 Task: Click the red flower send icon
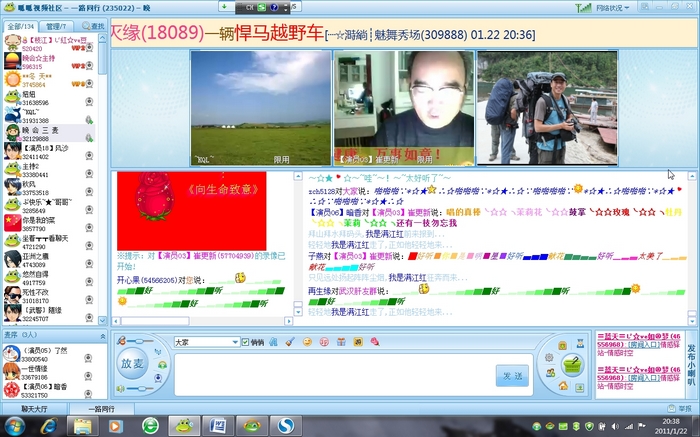pos(375,342)
